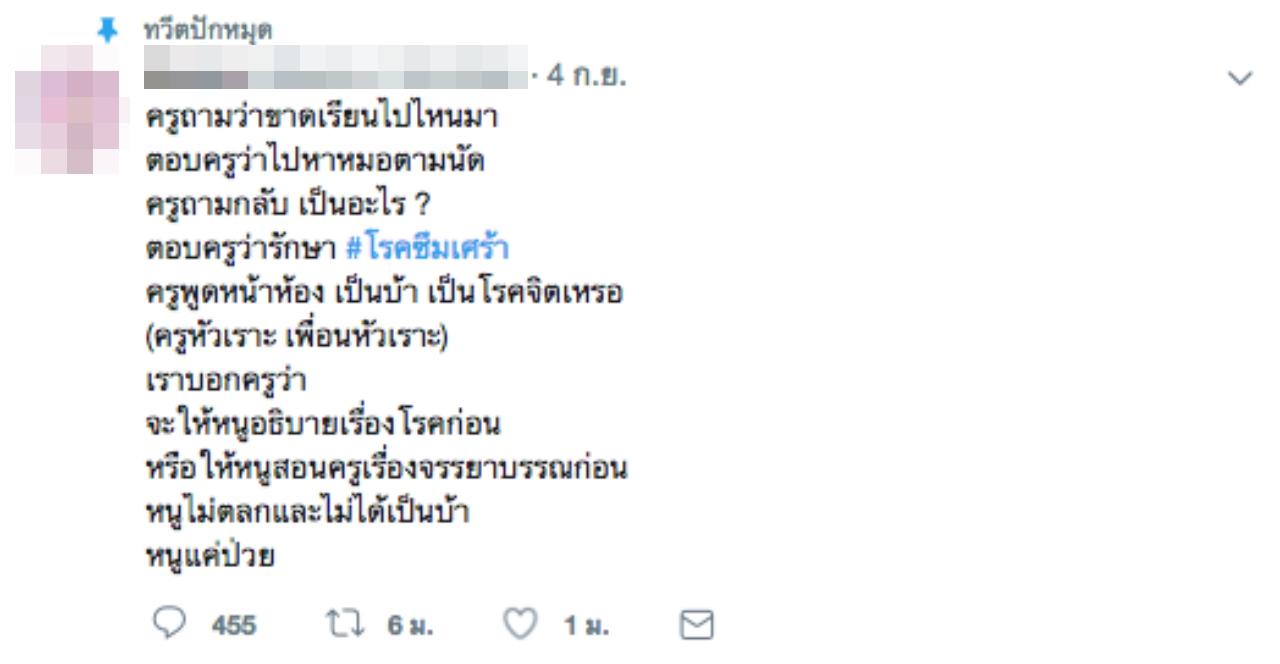Click the 1 ม. likes count
Viewport: 1280px width, 664px height.
tap(586, 626)
